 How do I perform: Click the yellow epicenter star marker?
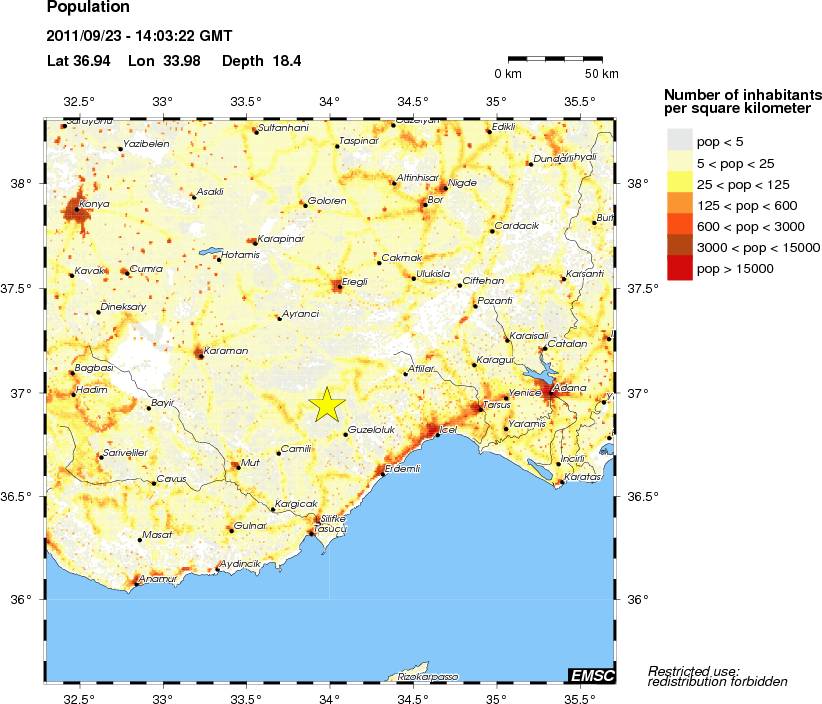pyautogui.click(x=327, y=403)
